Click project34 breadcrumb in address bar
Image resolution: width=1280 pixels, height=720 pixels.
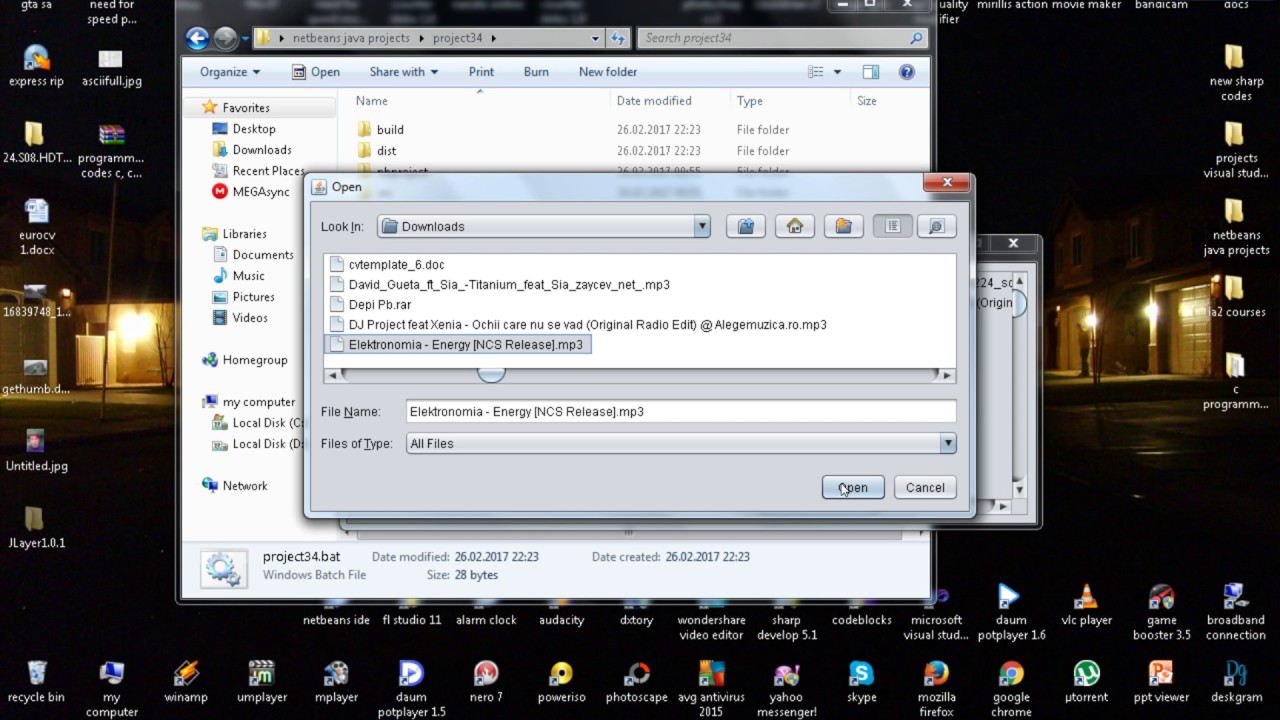coord(457,38)
